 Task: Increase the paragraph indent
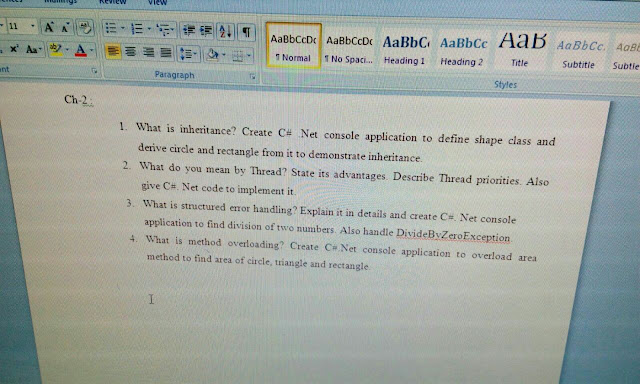pos(206,31)
